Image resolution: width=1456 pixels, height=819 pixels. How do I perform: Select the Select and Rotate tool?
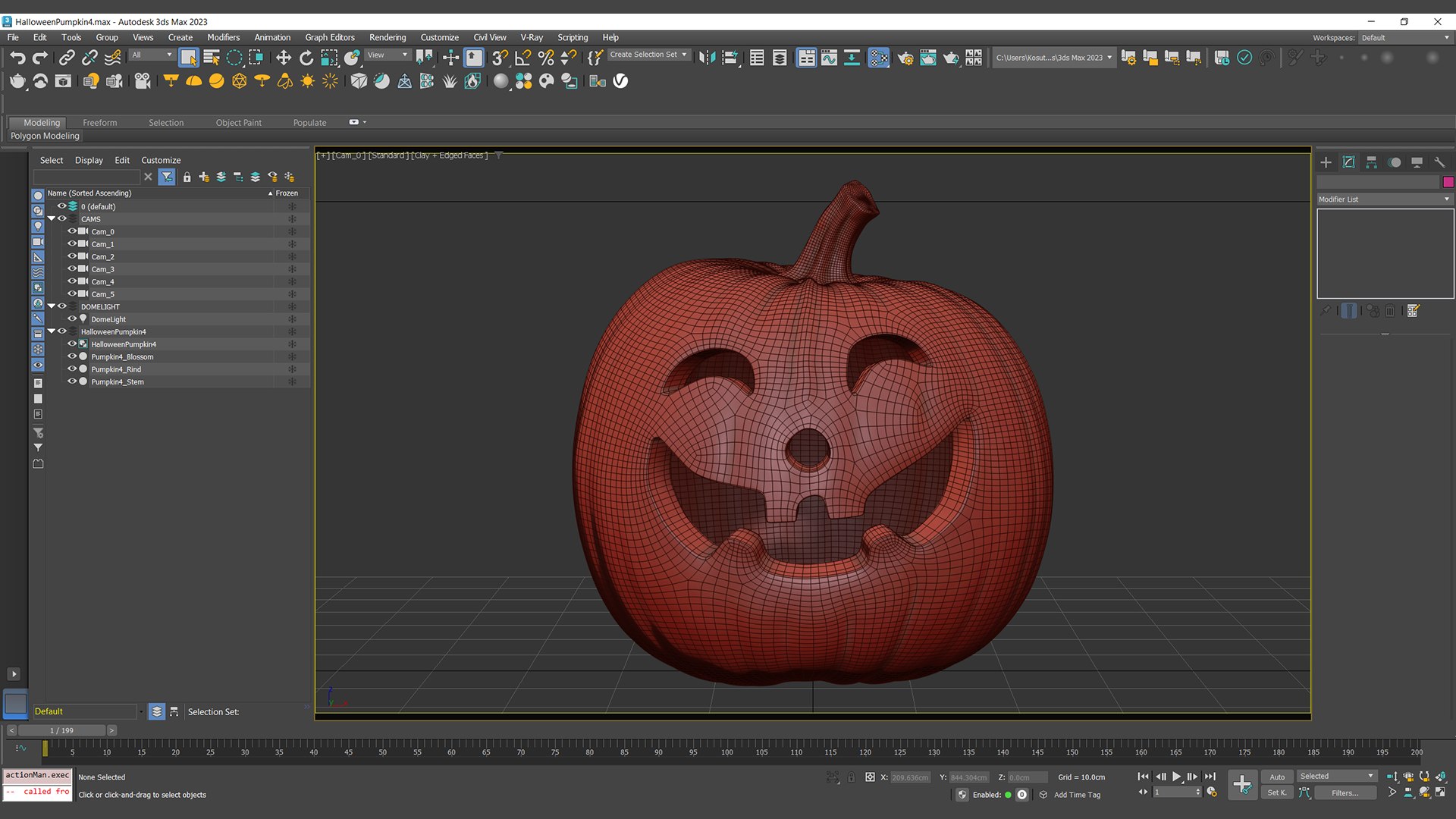pyautogui.click(x=306, y=58)
